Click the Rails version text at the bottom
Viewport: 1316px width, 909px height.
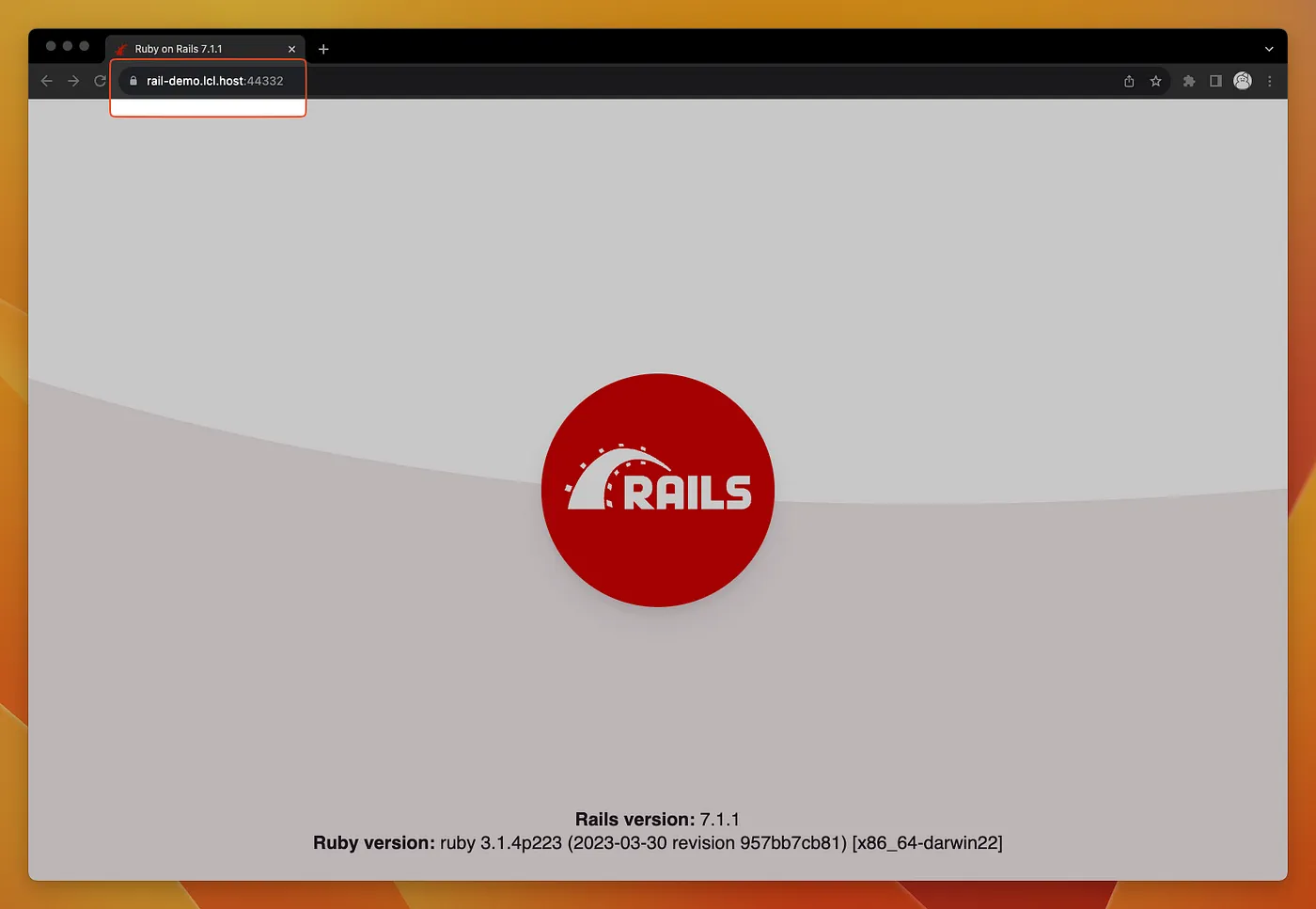pyautogui.click(x=657, y=819)
